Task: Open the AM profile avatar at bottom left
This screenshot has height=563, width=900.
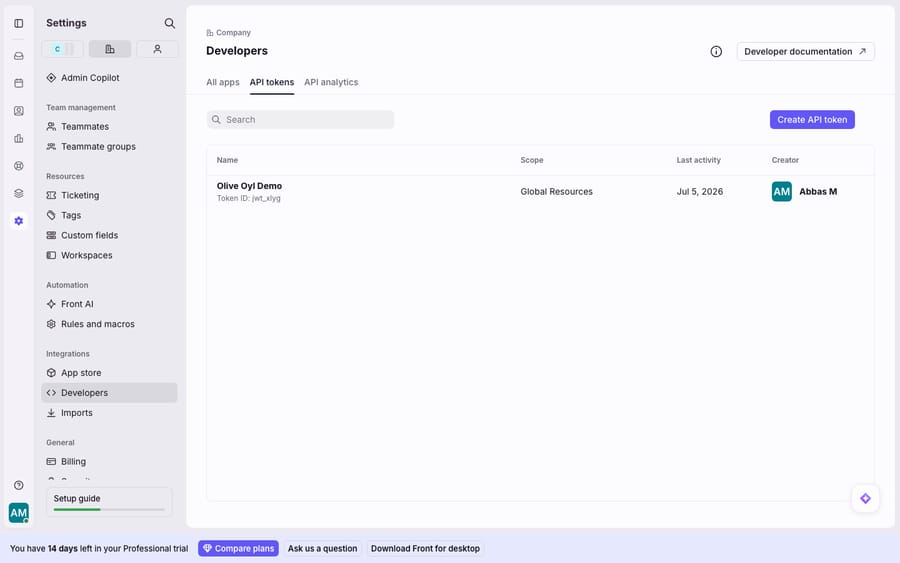Action: pos(18,512)
